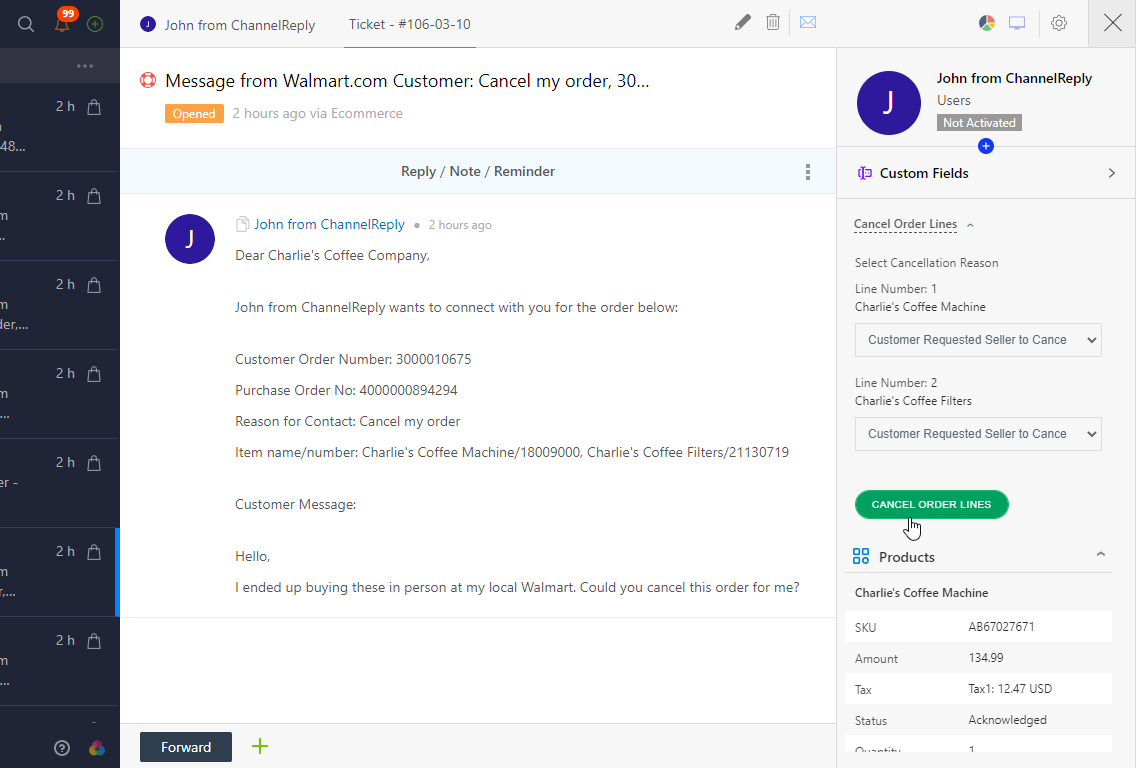Image resolution: width=1136 pixels, height=768 pixels.
Task: Click the Custom Fields icon
Action: point(864,173)
